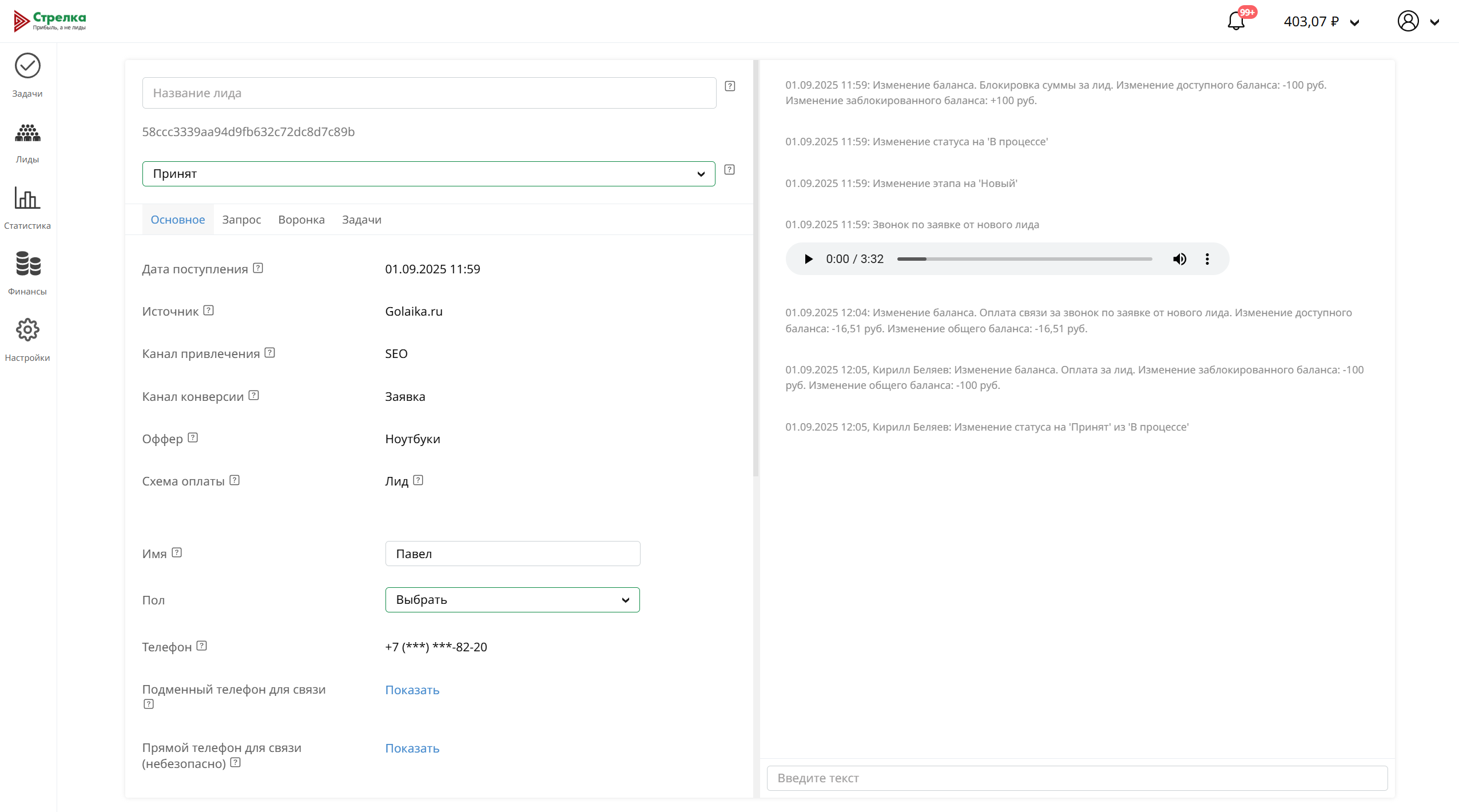Open audio player three-dot options
The width and height of the screenshot is (1459, 812).
1207,259
